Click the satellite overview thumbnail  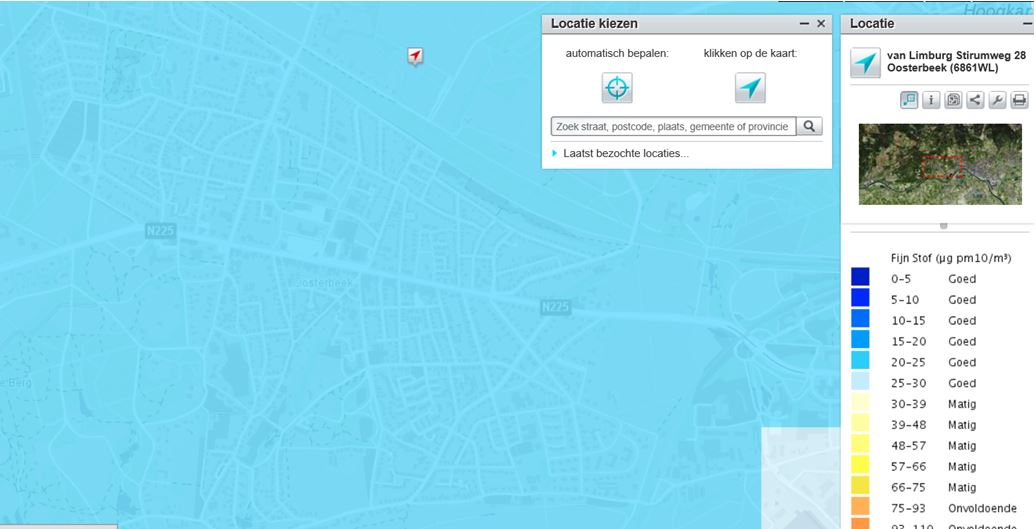[940, 164]
